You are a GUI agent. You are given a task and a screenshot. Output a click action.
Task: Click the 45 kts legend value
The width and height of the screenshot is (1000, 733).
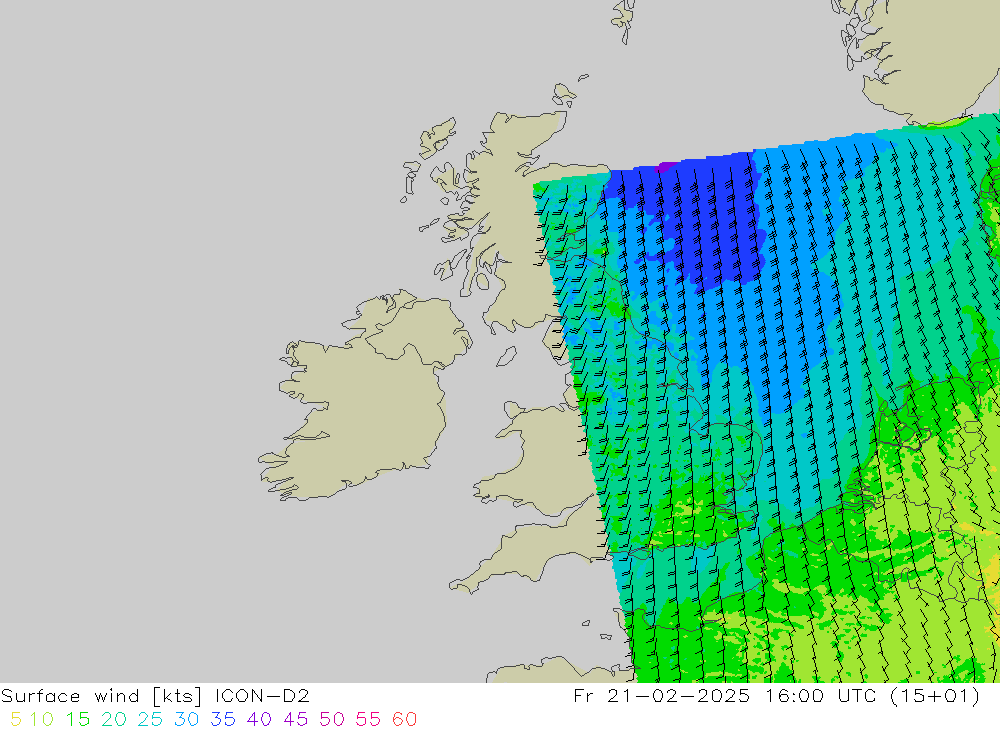pos(296,719)
